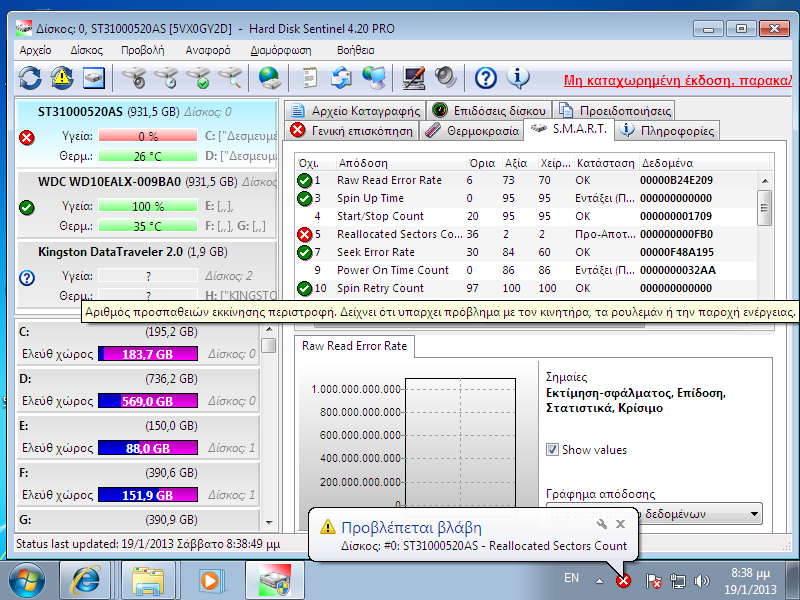
Task: Sort by the Κατάσταση column header
Action: coord(606,163)
